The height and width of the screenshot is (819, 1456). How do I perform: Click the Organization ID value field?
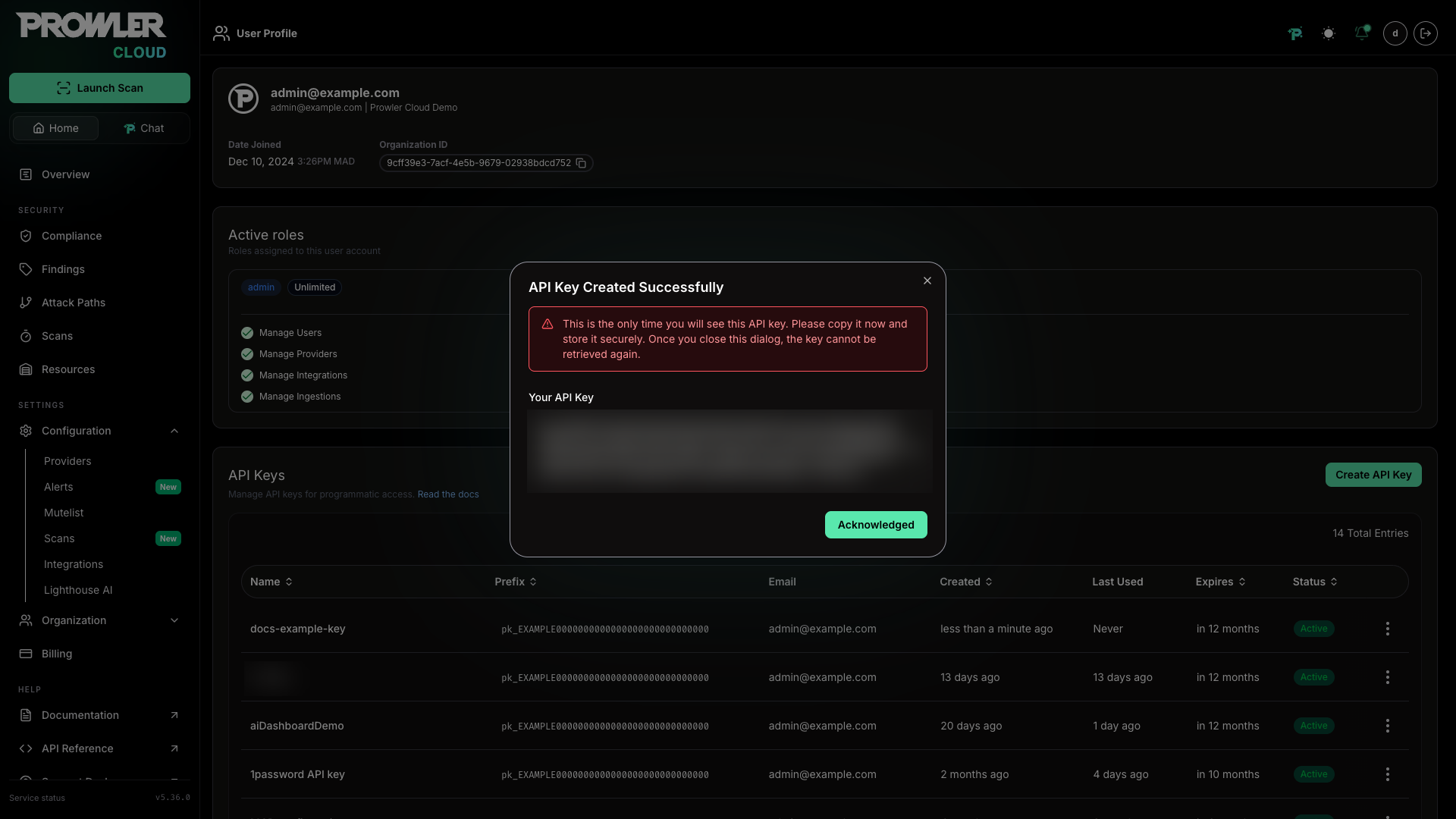click(x=486, y=163)
